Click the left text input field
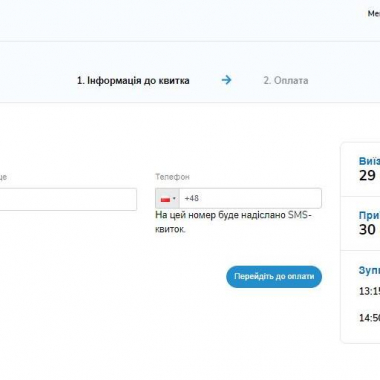 (68, 199)
